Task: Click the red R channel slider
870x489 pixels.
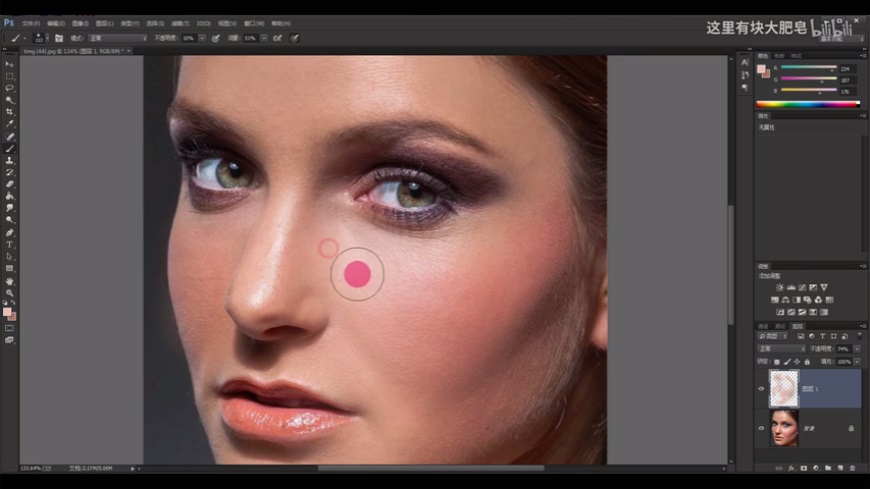Action: point(808,69)
